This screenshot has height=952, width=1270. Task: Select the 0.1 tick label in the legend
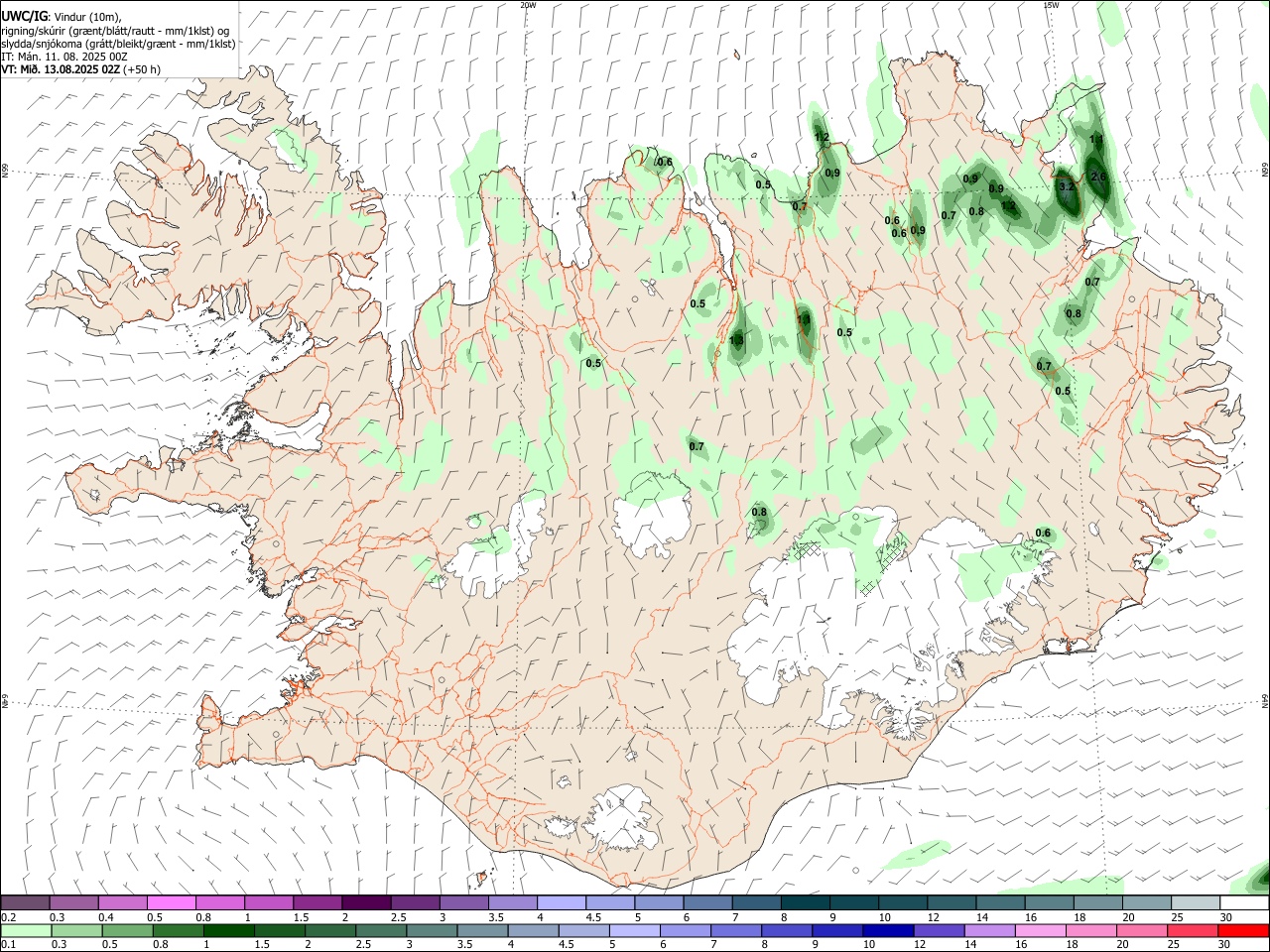pos(8,945)
